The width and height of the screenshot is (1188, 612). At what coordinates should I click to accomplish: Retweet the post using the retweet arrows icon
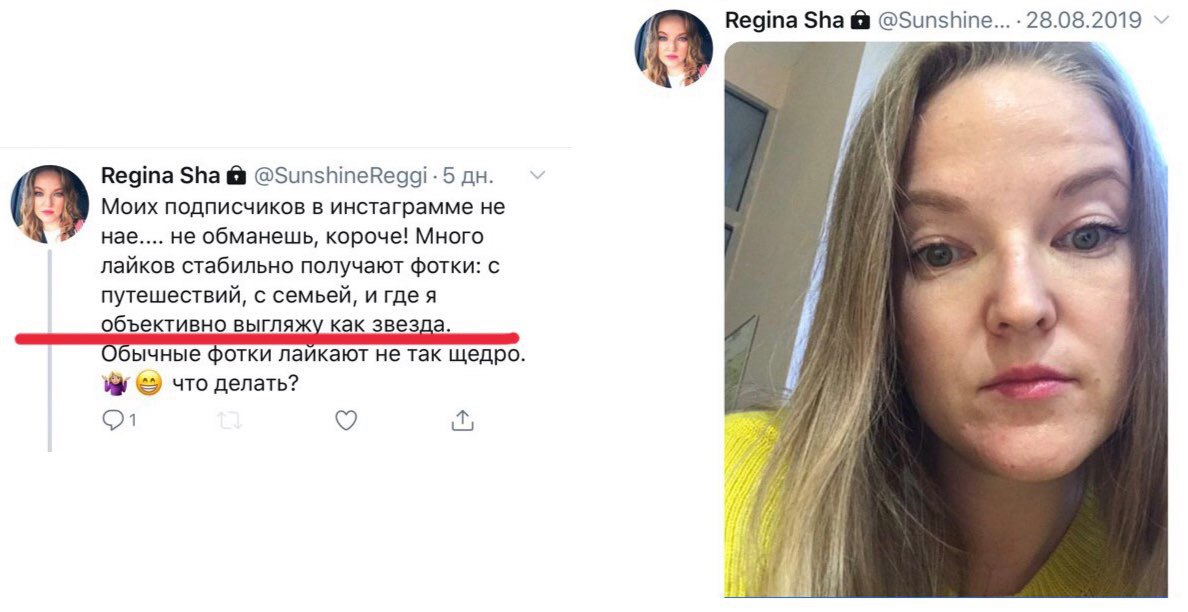tap(229, 420)
